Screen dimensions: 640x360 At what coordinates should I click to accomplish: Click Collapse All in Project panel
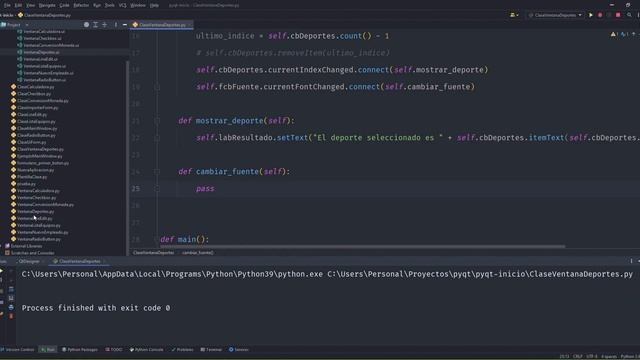pyautogui.click(x=104, y=25)
